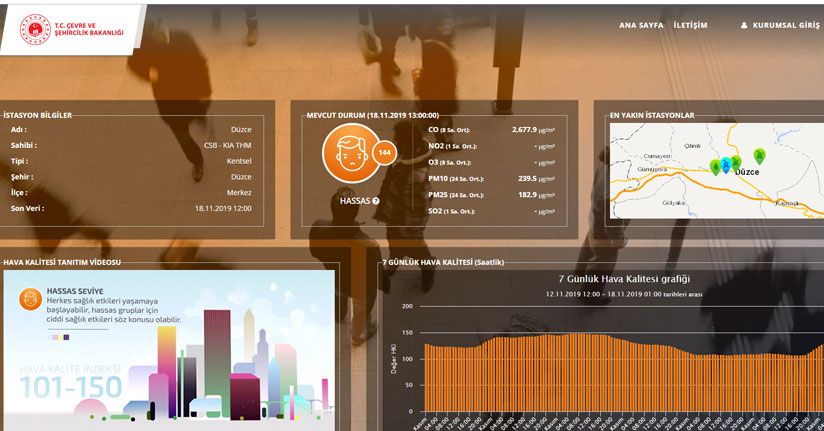Viewport: 824px width, 431px height.
Task: Click the CSB - KIA THM owner value
Action: (228, 145)
